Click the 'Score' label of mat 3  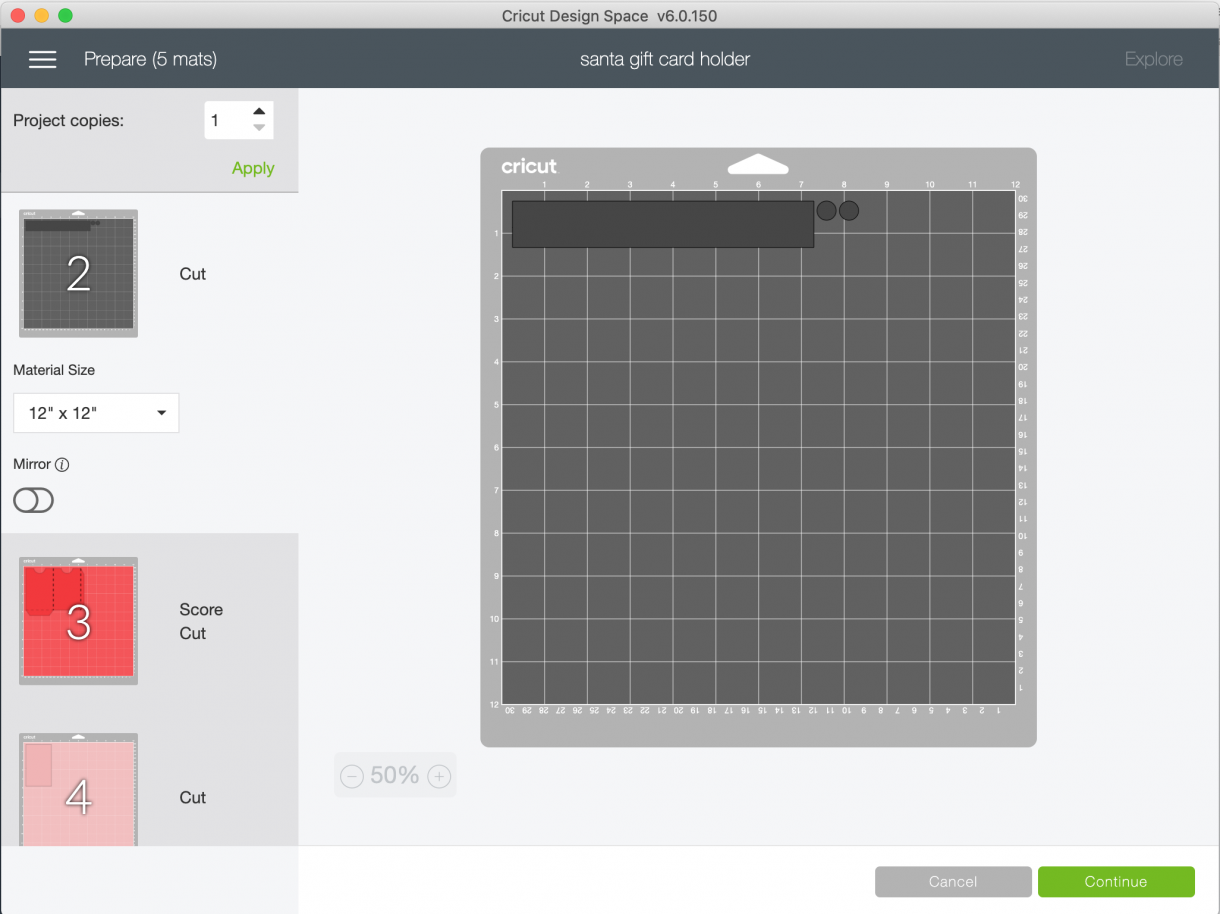(x=201, y=609)
